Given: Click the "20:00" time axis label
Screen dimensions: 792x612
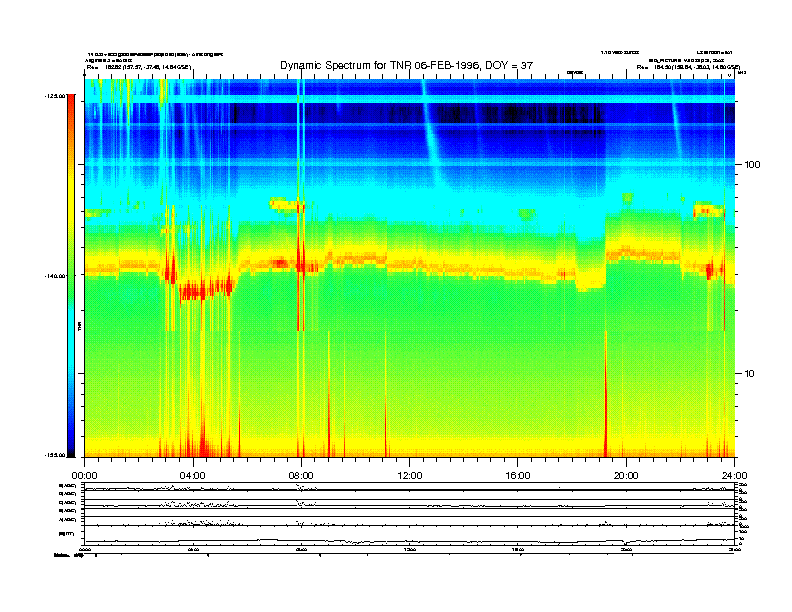Looking at the screenshot, I should [x=626, y=476].
